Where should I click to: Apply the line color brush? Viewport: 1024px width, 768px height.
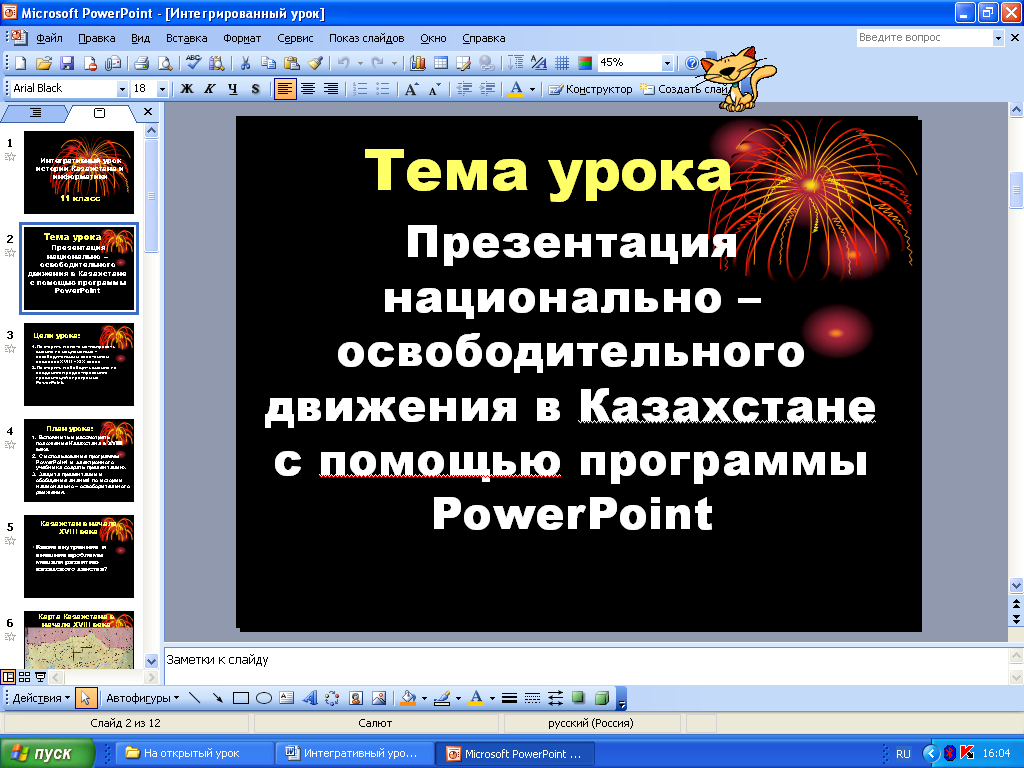tap(442, 698)
